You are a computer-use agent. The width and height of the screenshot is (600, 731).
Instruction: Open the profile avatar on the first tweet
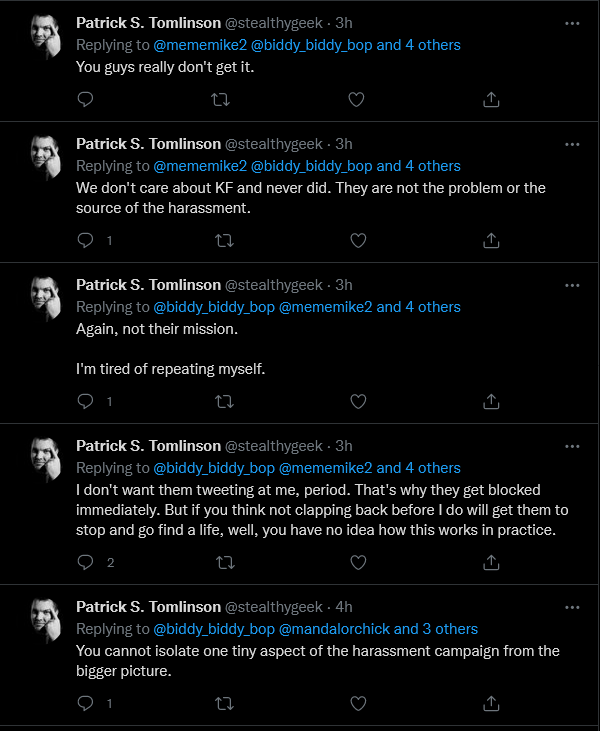(46, 35)
